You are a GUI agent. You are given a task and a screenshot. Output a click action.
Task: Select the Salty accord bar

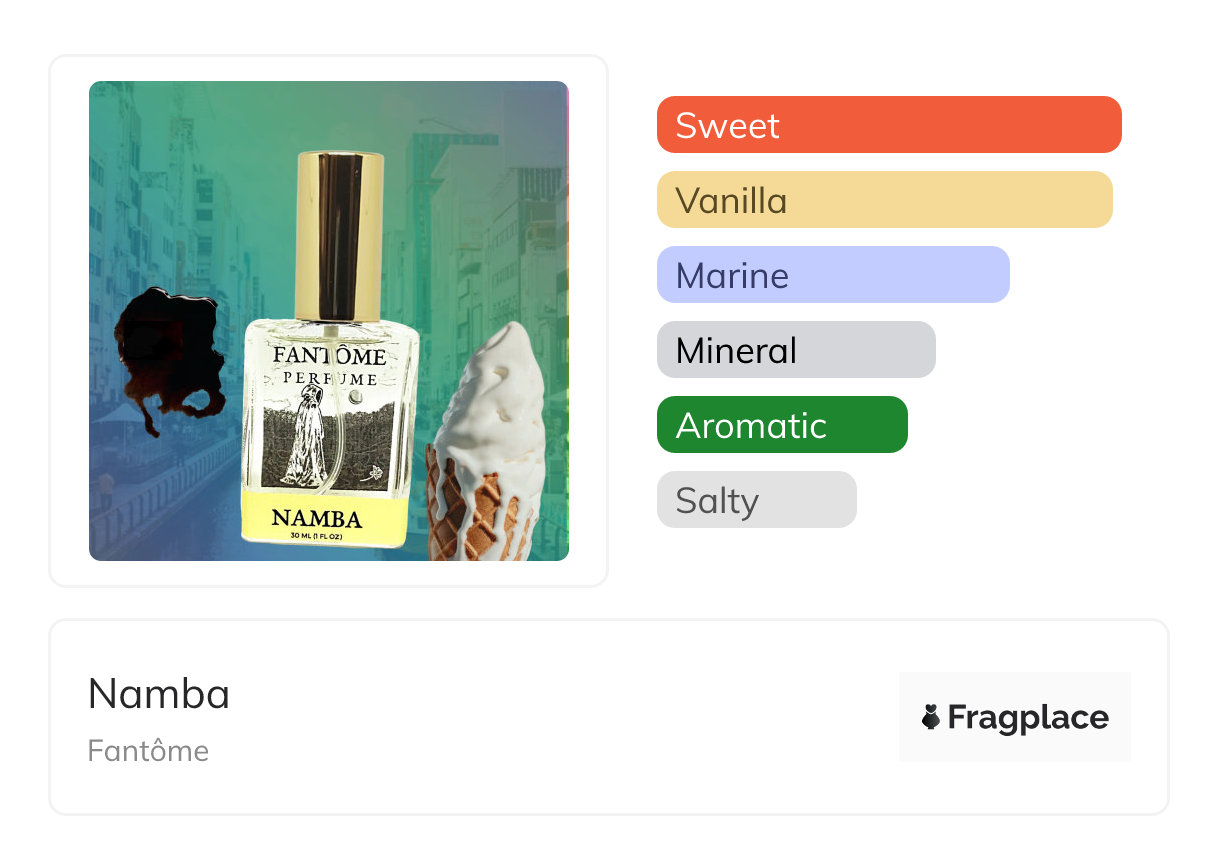[x=757, y=500]
